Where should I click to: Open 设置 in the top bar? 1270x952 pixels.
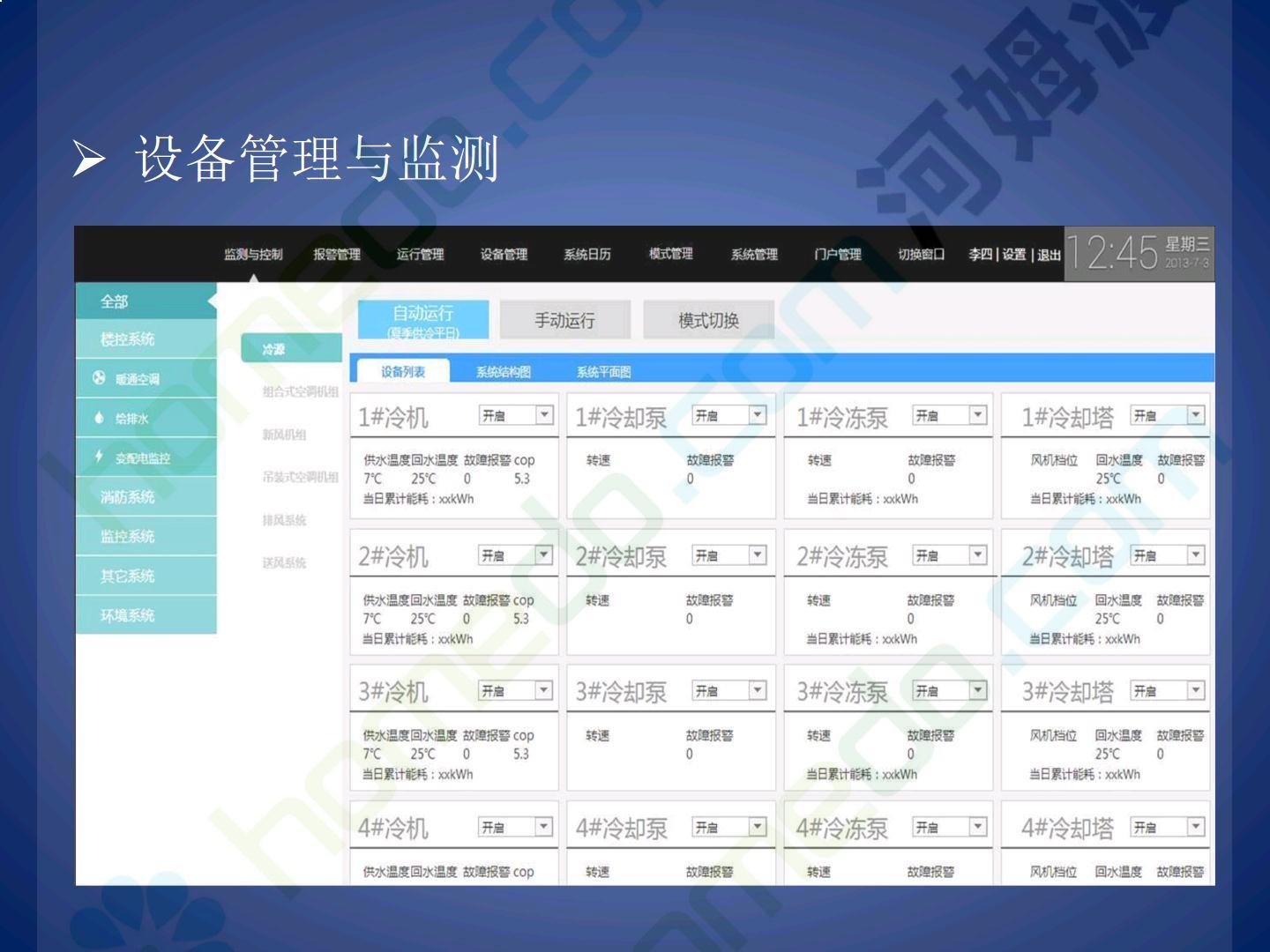[1013, 255]
